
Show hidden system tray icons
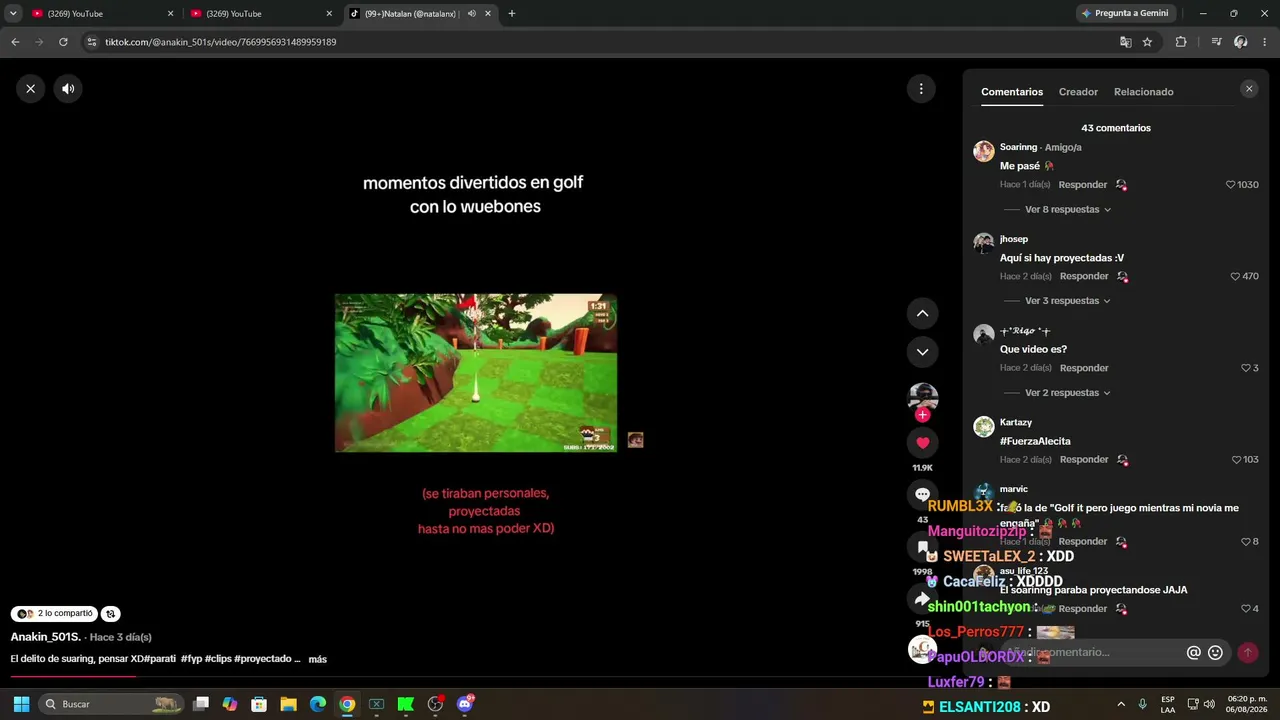click(x=1121, y=704)
